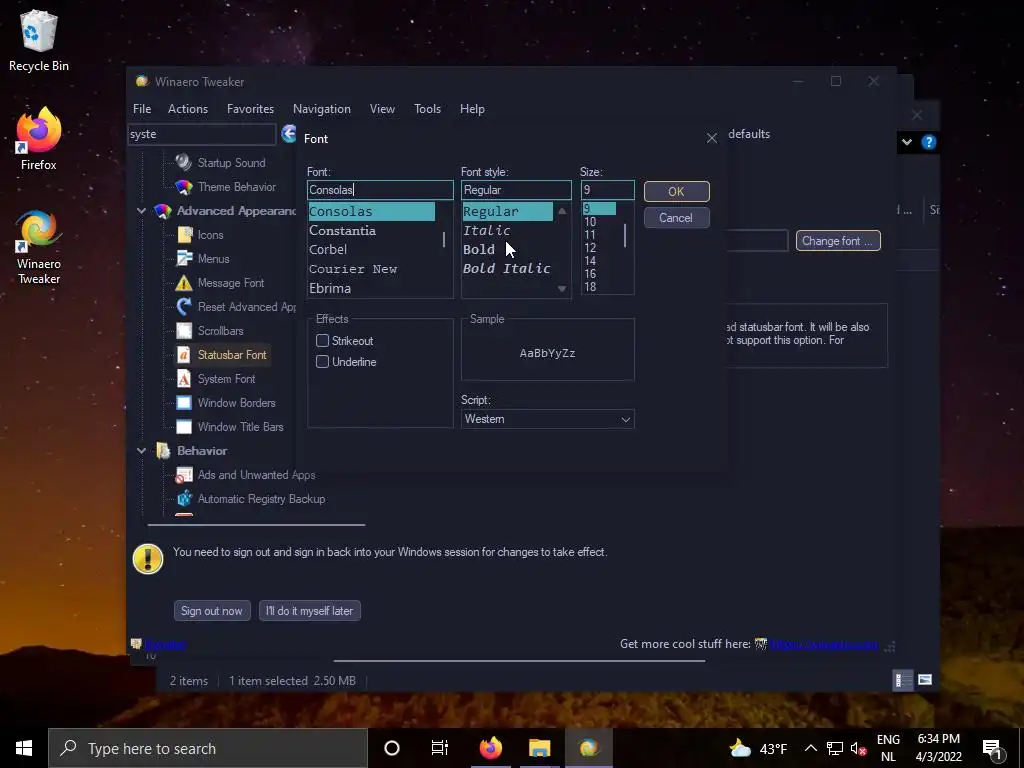The image size is (1024, 768).
Task: Show hidden tray icons chevron
Action: pyautogui.click(x=810, y=748)
